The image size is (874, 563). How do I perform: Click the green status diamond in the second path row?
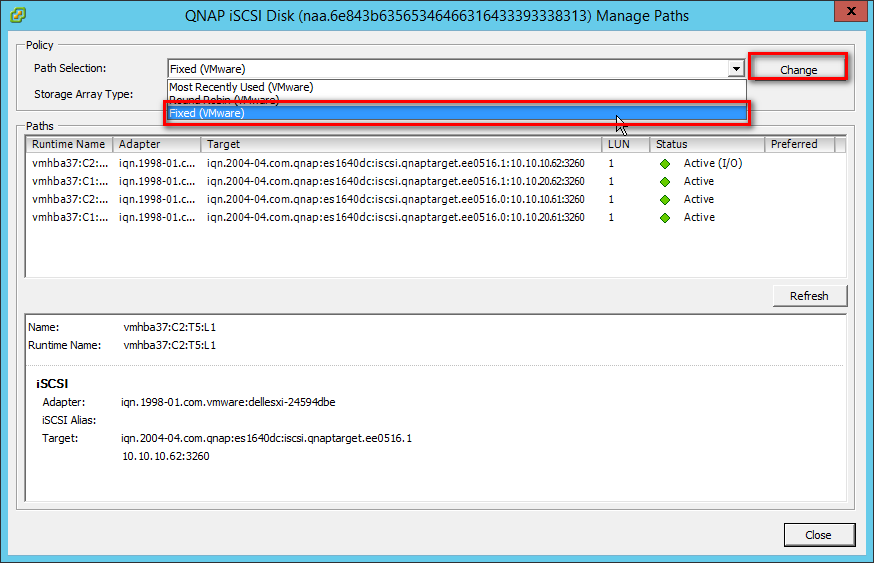665,181
